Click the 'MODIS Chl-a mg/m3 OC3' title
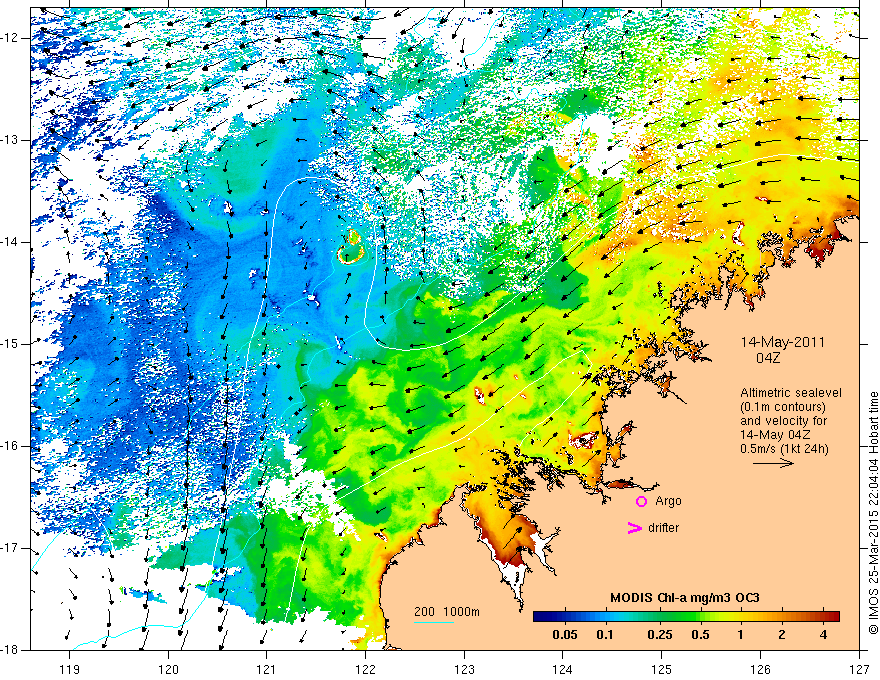Viewport: 880px width, 680px height. pos(685,598)
